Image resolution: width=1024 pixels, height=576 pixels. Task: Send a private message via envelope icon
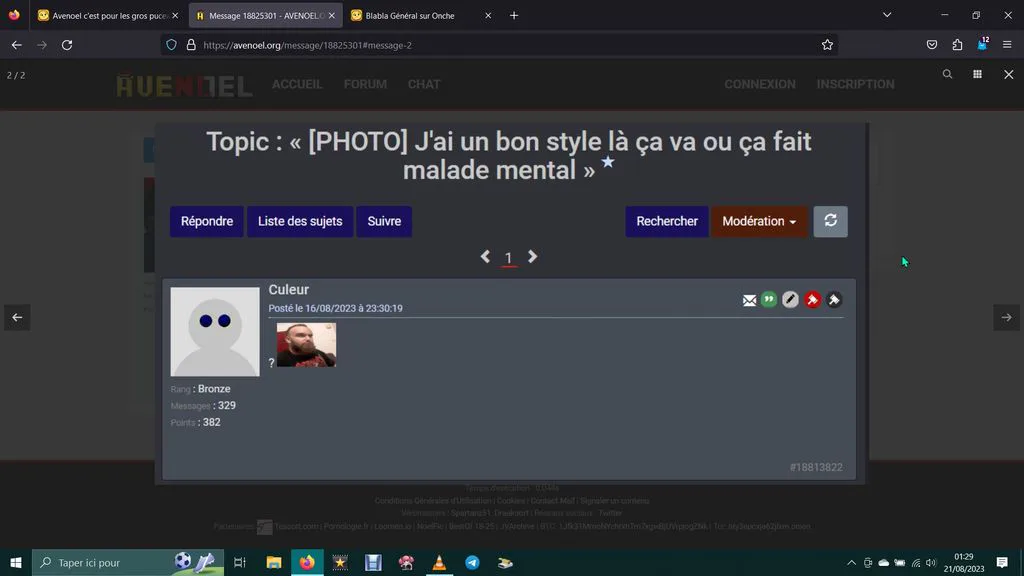[x=749, y=300]
